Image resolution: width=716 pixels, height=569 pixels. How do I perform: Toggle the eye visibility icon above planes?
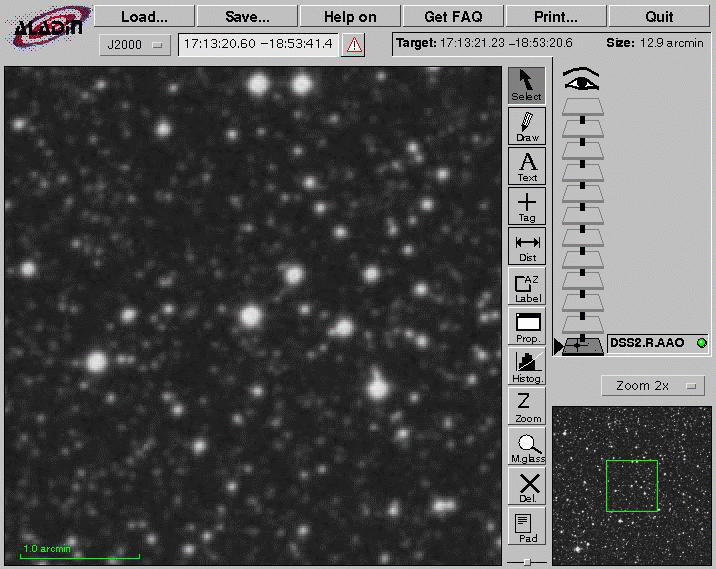coord(581,79)
